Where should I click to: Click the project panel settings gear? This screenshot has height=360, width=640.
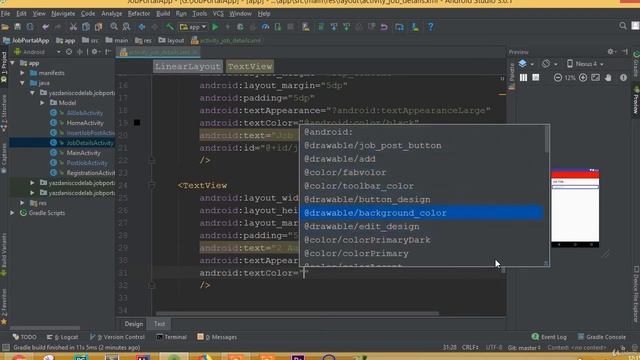(95, 52)
